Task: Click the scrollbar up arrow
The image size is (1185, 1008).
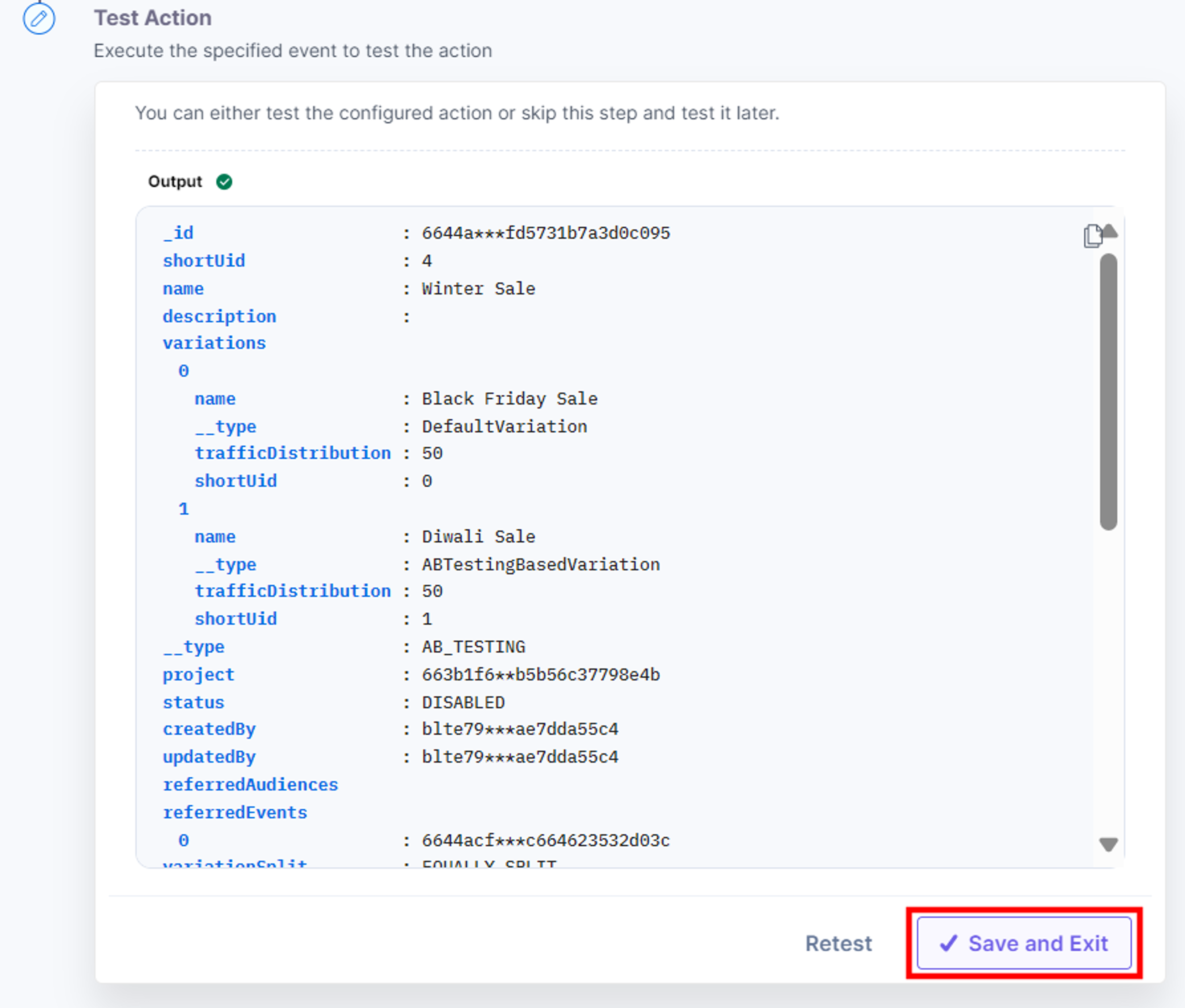Action: point(1109,231)
